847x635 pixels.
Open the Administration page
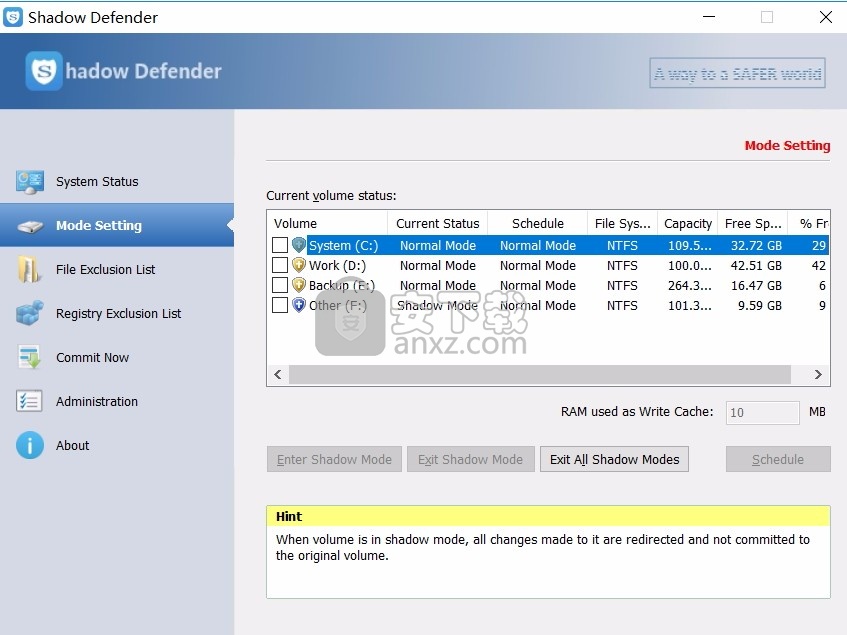(x=117, y=401)
